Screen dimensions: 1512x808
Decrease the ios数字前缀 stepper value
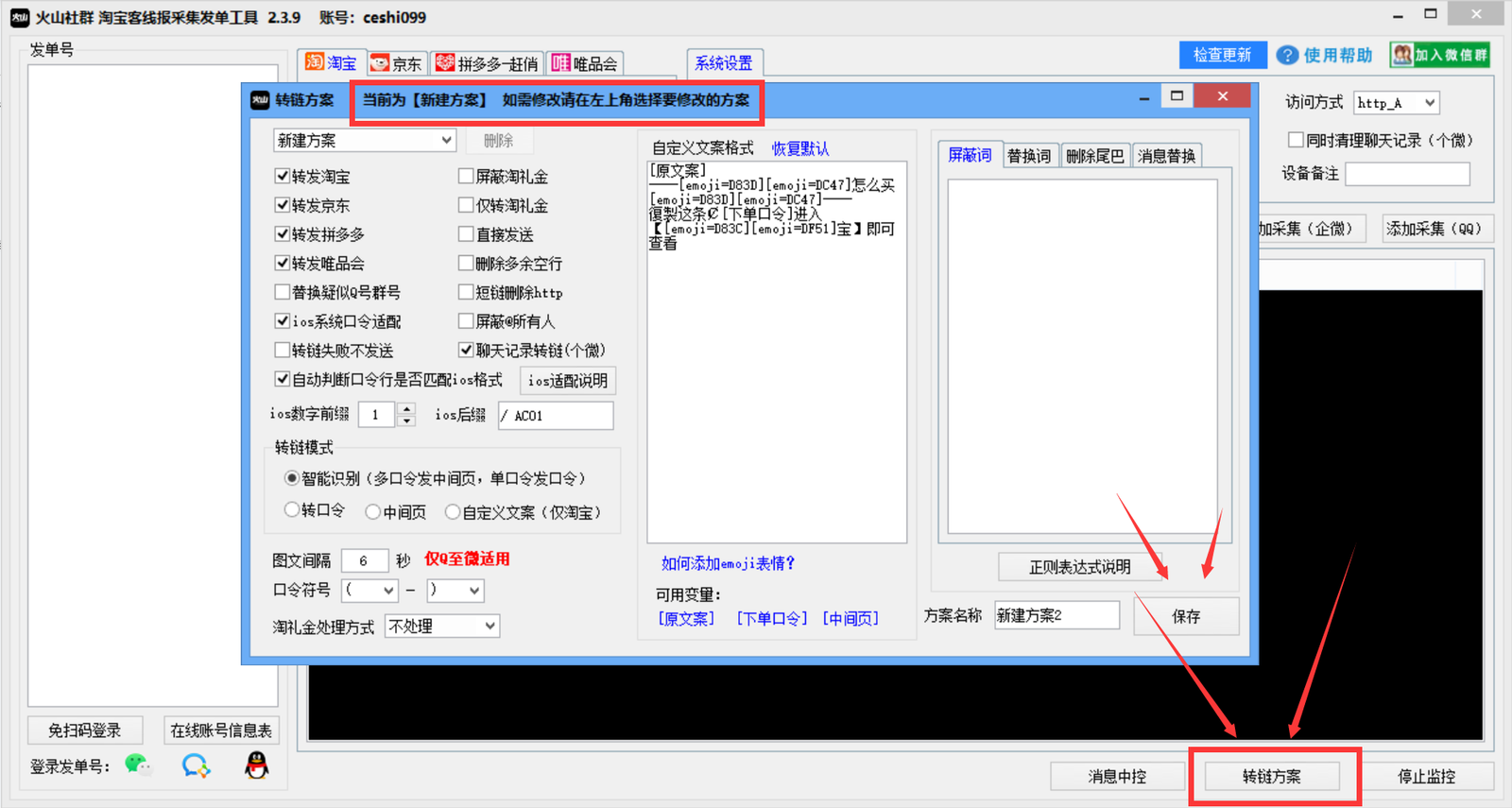[x=406, y=421]
